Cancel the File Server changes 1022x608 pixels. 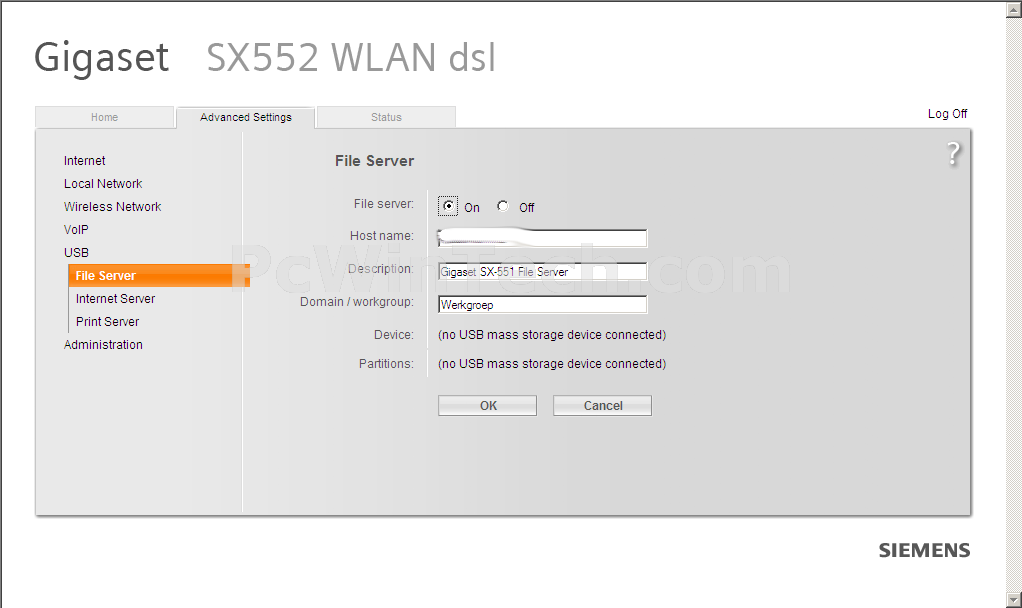[x=602, y=405]
